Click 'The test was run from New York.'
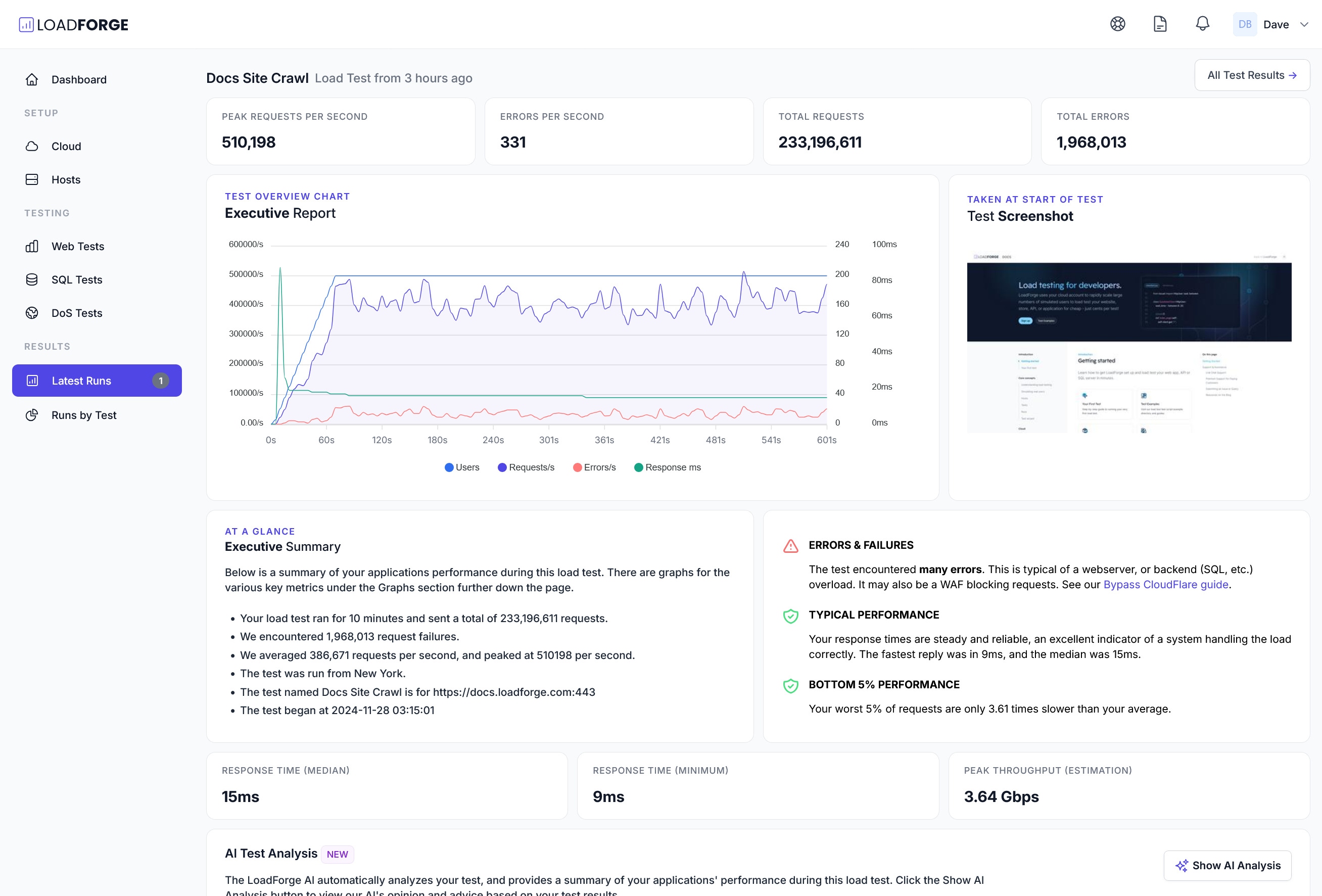Image resolution: width=1322 pixels, height=896 pixels. pos(322,673)
